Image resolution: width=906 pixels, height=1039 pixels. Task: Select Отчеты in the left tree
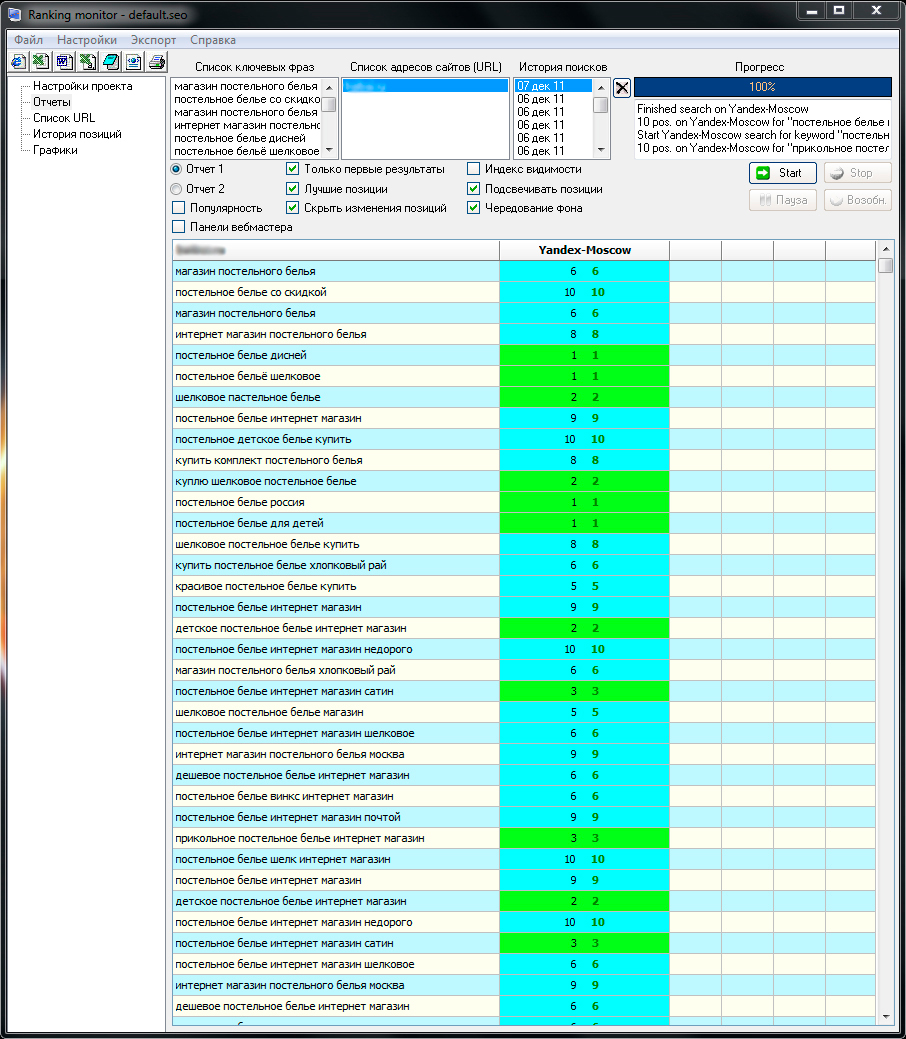click(52, 102)
